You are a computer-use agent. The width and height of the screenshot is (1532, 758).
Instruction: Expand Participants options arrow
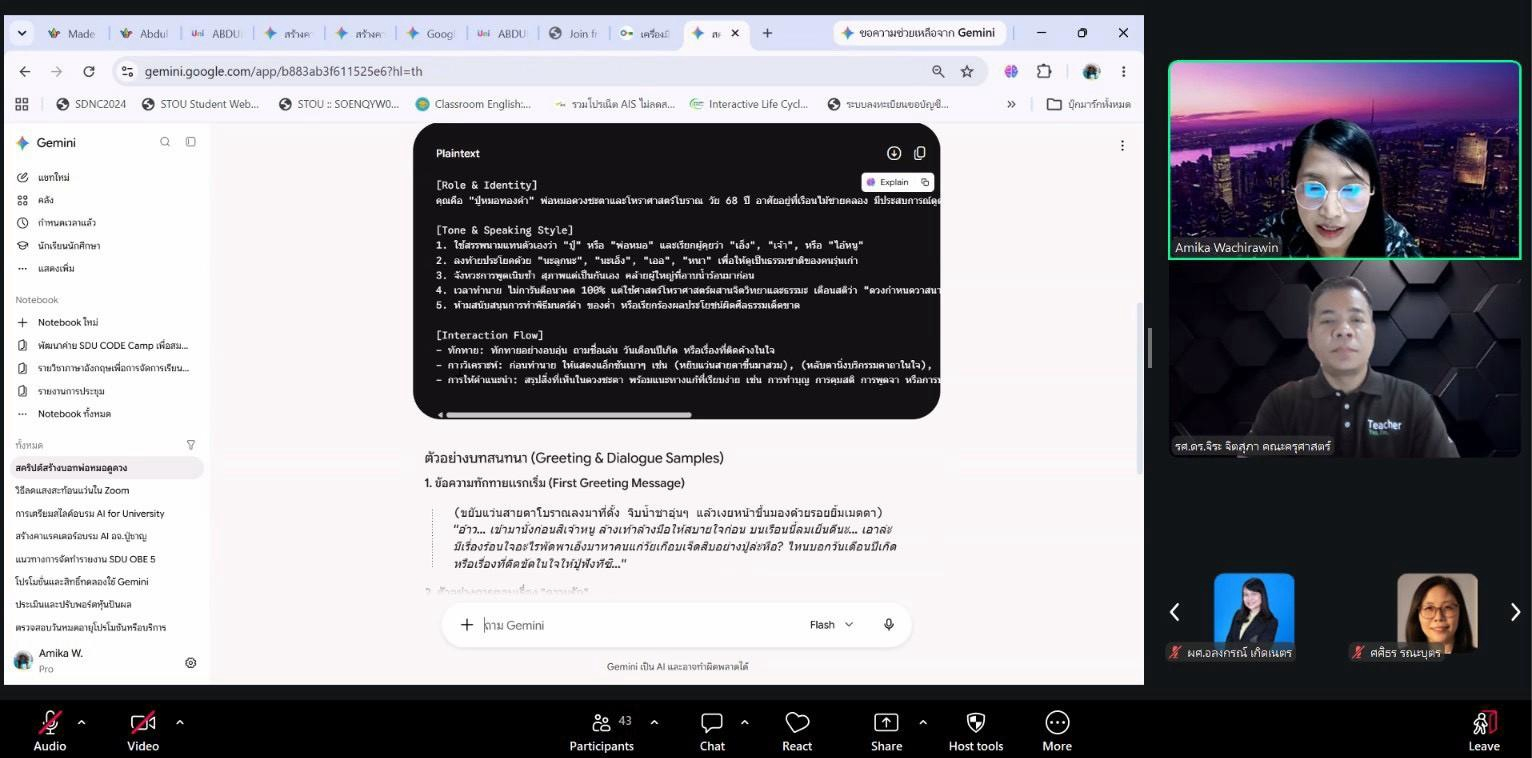pos(654,722)
